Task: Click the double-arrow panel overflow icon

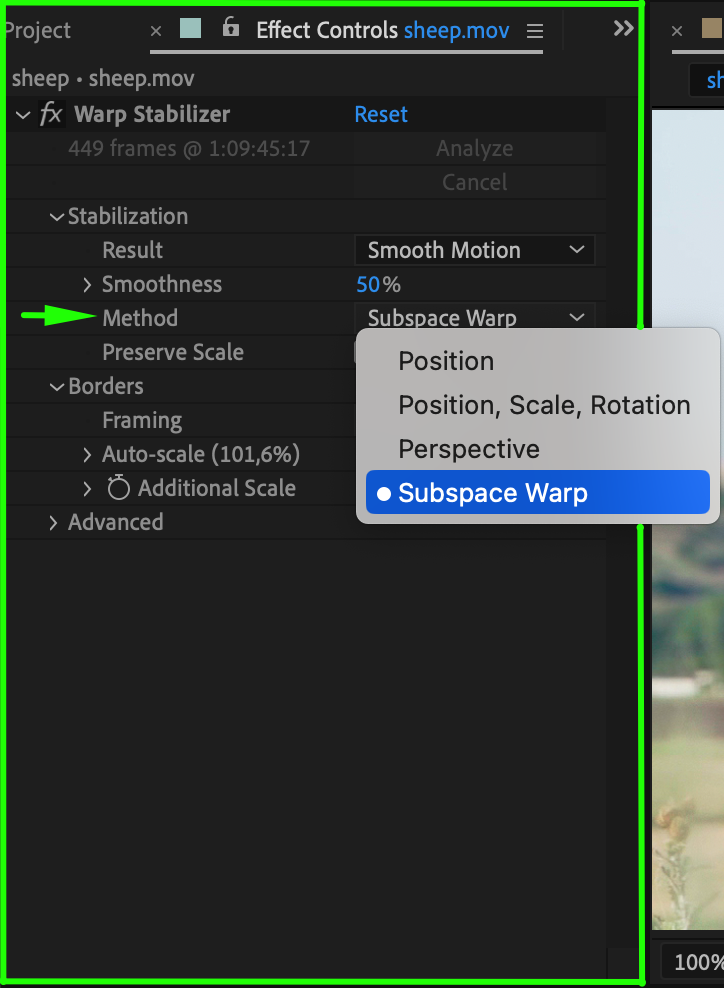Action: coord(623,29)
